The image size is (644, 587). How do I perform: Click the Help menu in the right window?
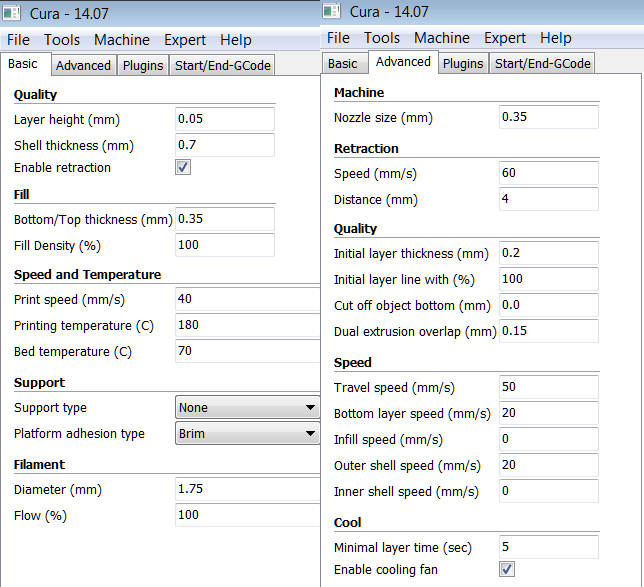555,38
